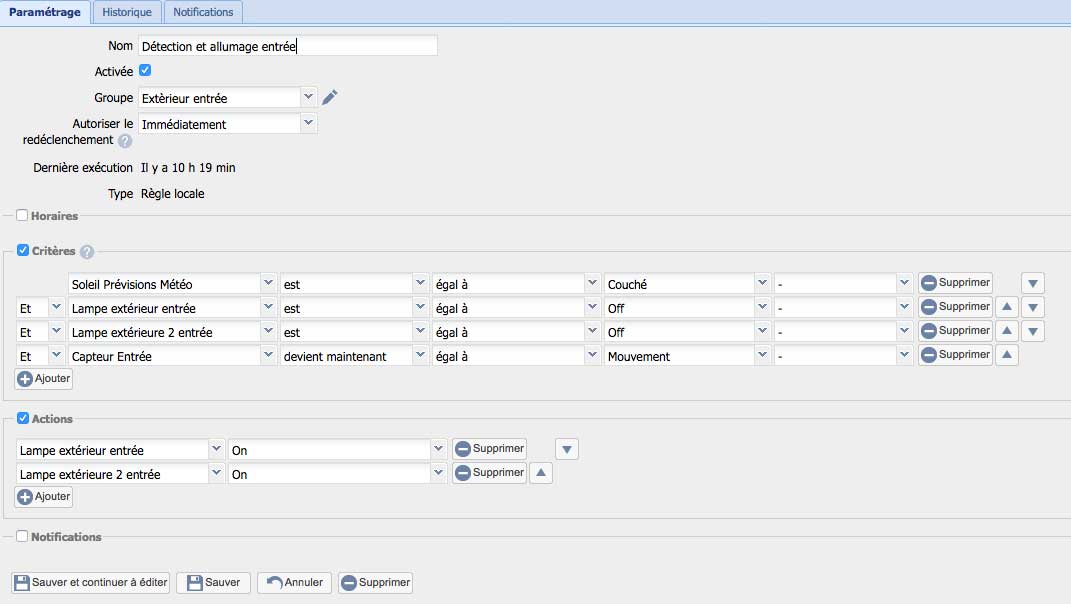Click the pencil icon to edit group
Image resolution: width=1071 pixels, height=604 pixels.
[x=330, y=97]
